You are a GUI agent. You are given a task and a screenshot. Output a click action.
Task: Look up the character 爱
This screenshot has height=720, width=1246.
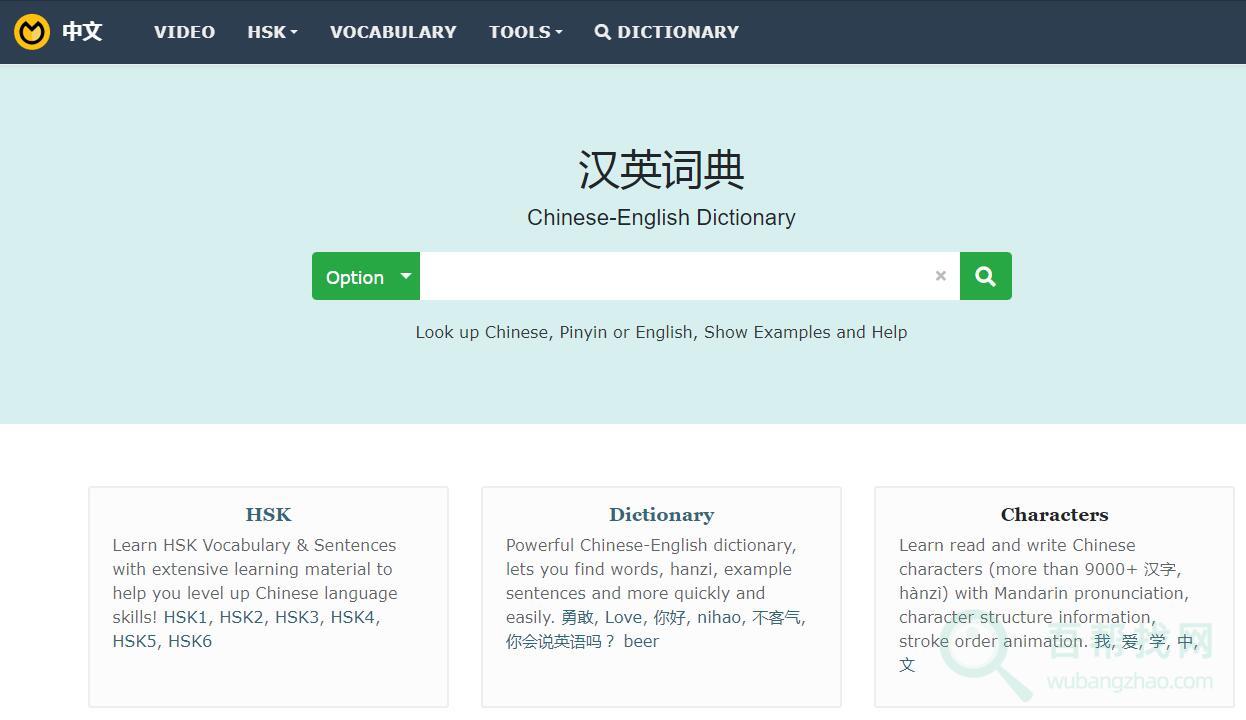[x=1125, y=640]
